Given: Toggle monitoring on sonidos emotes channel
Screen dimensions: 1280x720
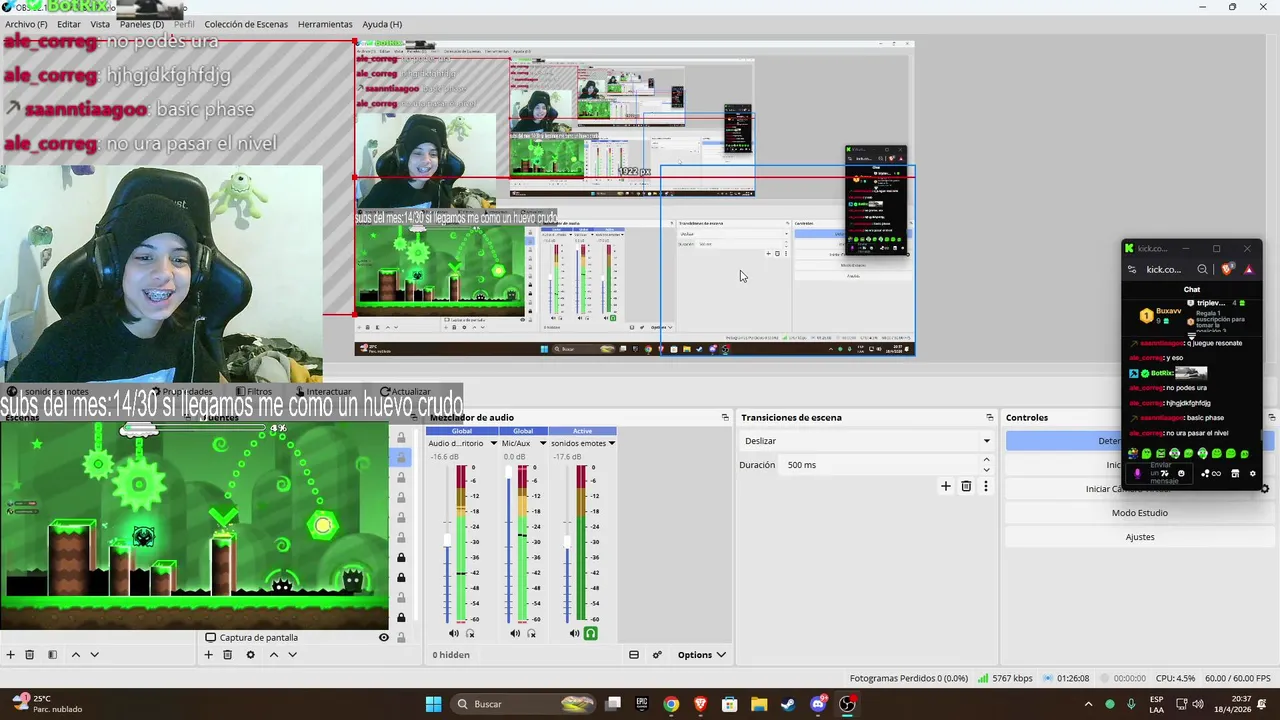Looking at the screenshot, I should click(591, 633).
